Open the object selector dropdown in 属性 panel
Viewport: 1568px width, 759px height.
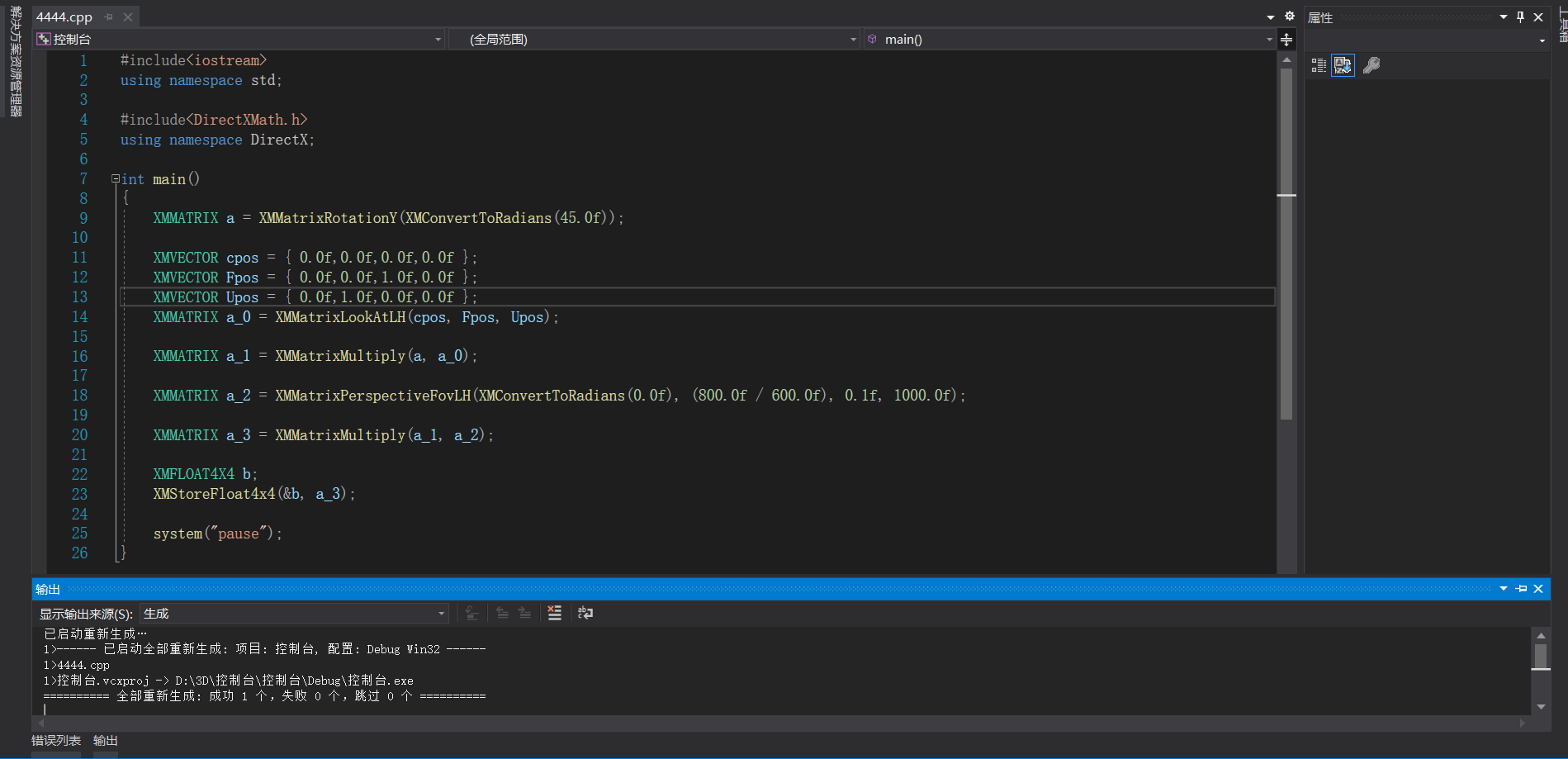pos(1542,40)
